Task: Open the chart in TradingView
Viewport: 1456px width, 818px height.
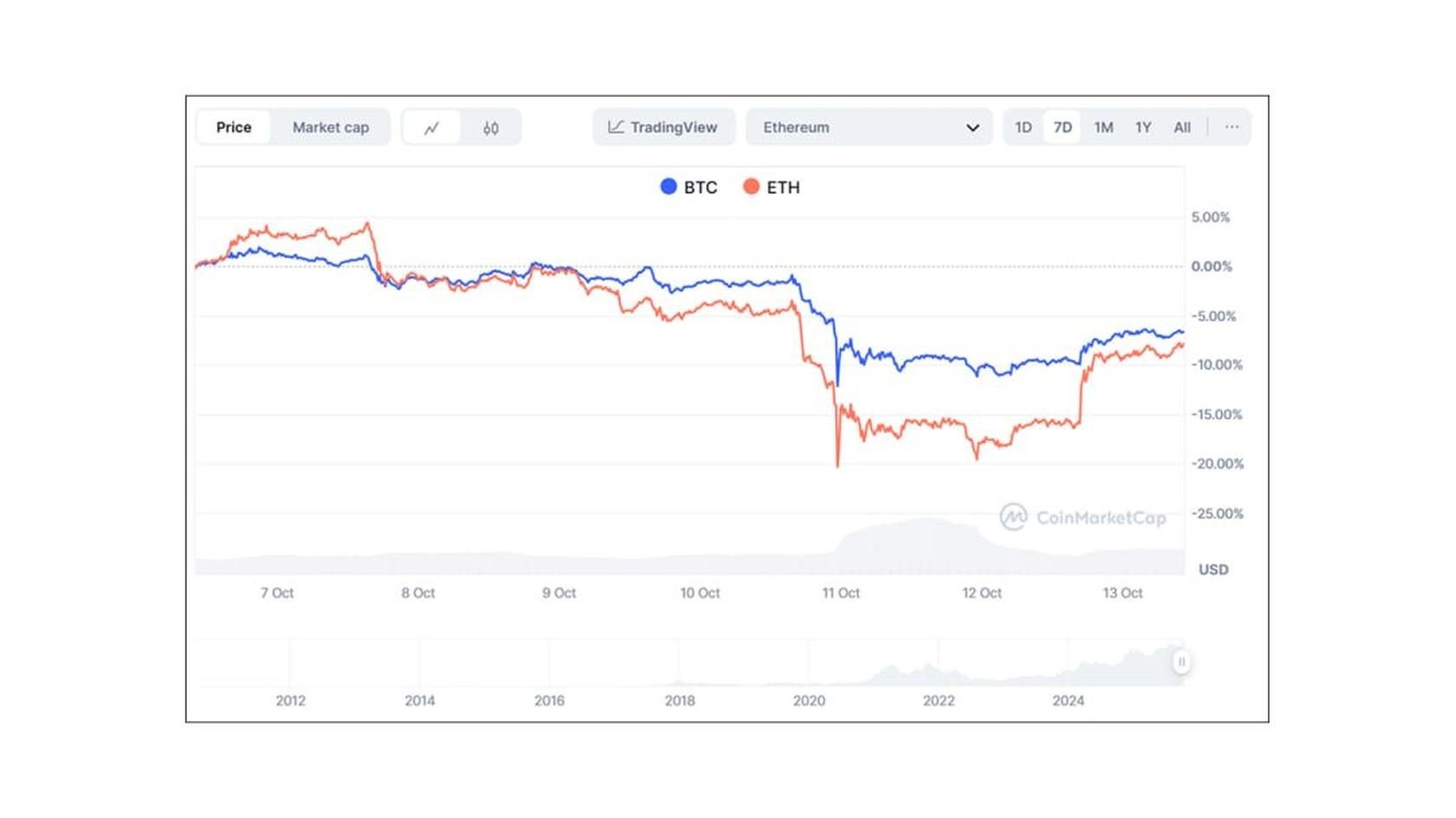Action: pyautogui.click(x=663, y=127)
